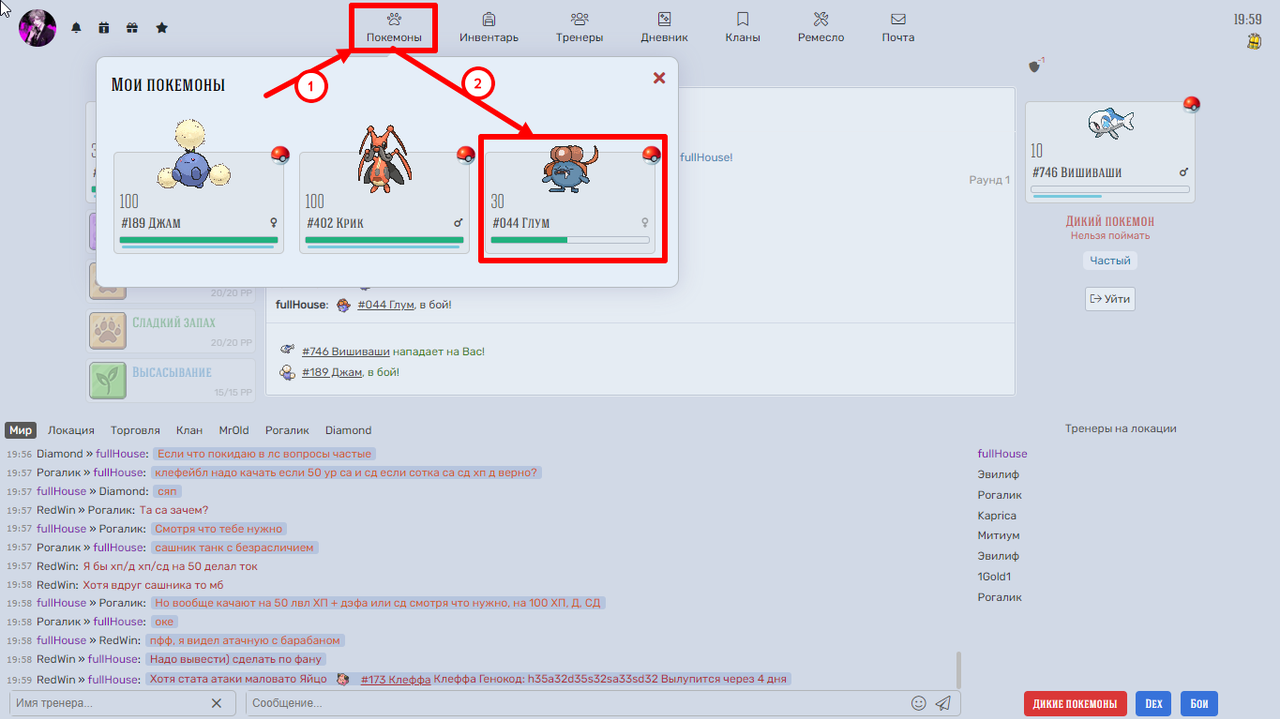The image size is (1280, 719).
Task: Send message with paper plane icon
Action: tap(943, 703)
